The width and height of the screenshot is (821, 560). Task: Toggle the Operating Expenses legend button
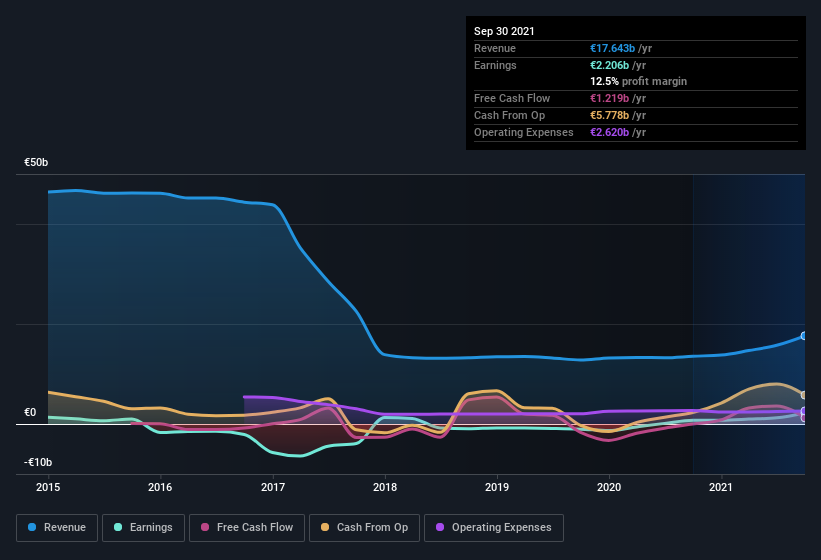(x=494, y=528)
